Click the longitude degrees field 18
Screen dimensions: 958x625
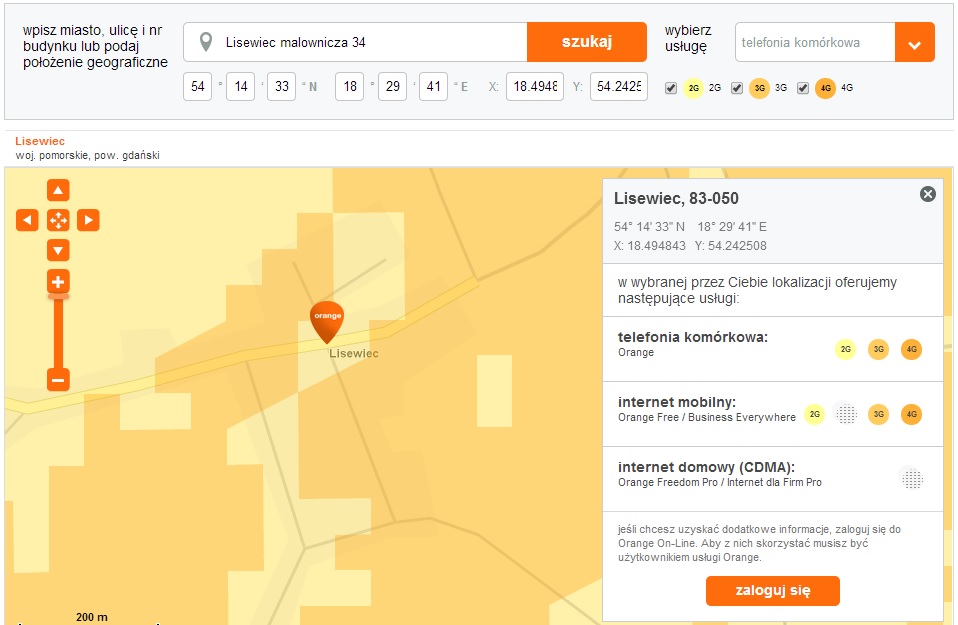[349, 86]
